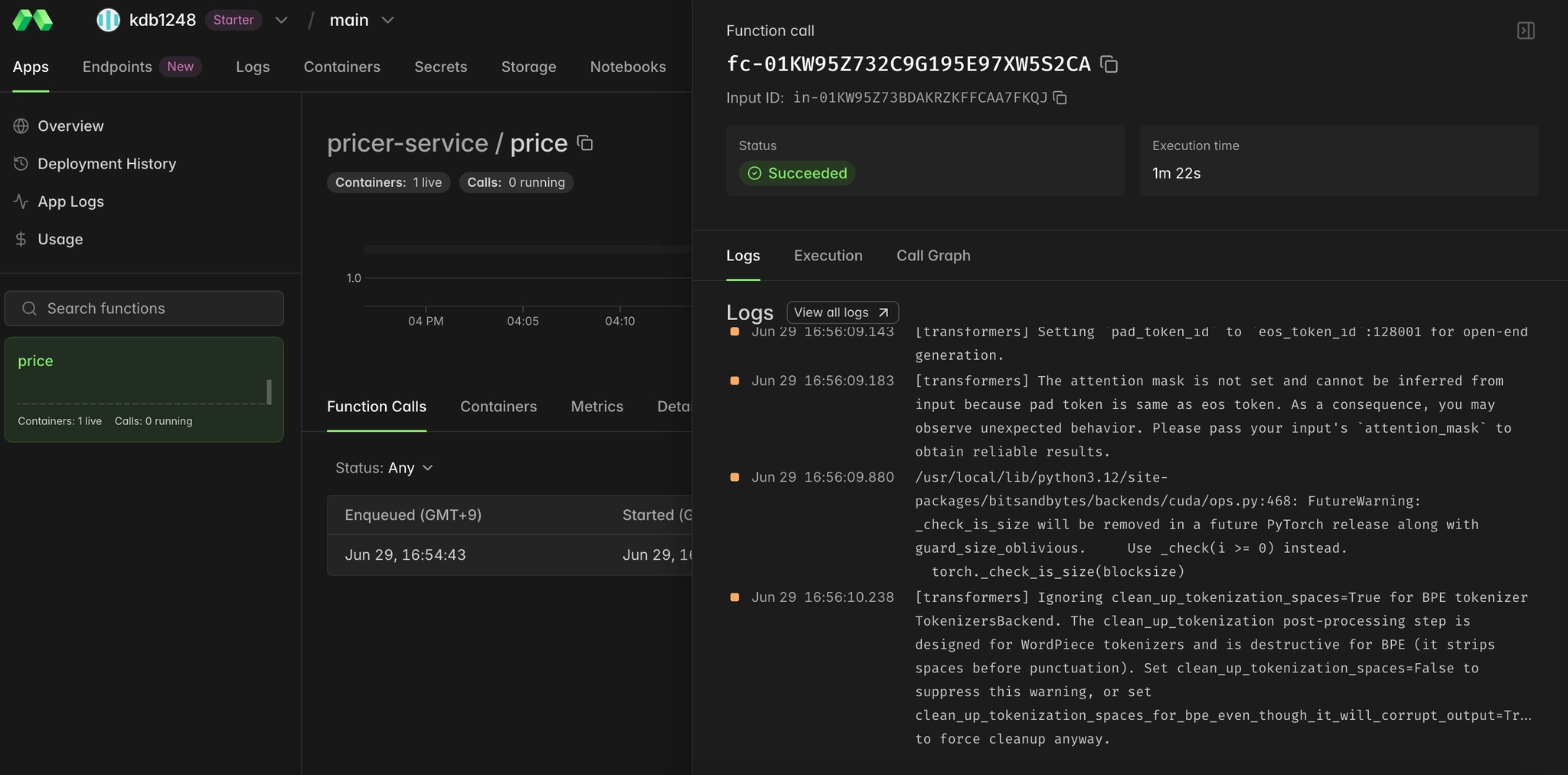Click the 1m 22s execution time value
The height and width of the screenshot is (775, 1568).
tap(1176, 173)
